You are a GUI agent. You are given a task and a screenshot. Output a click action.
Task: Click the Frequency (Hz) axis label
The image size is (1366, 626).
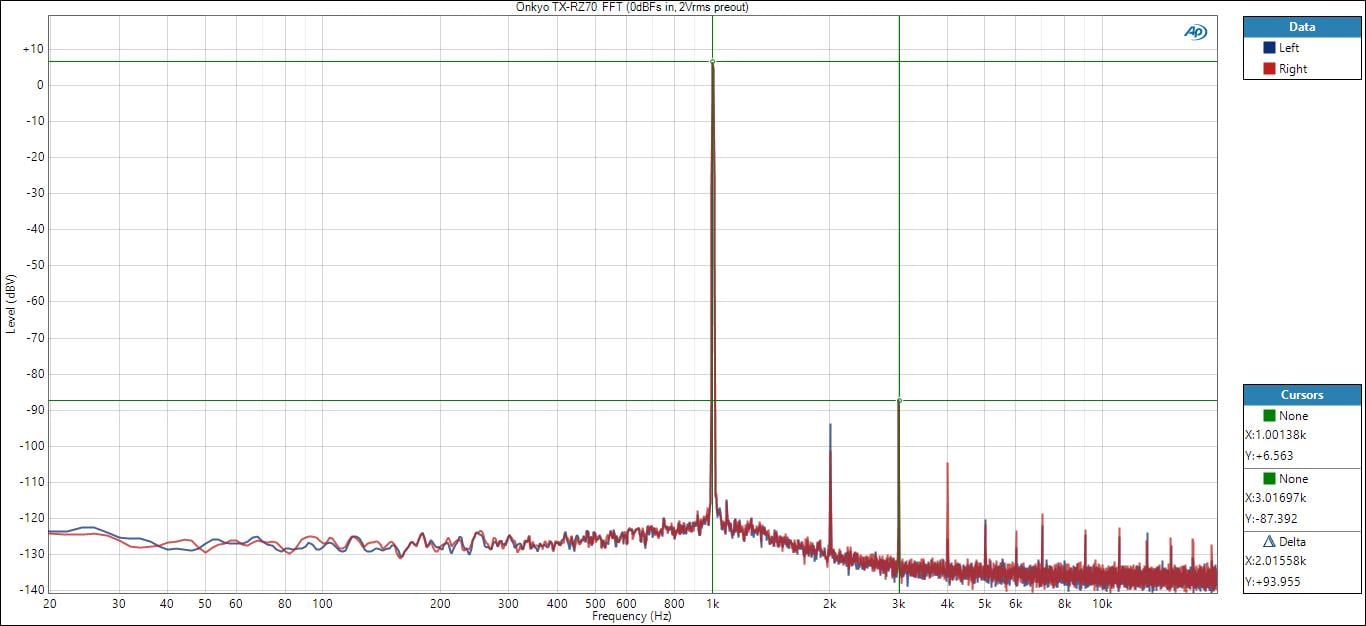[632, 617]
